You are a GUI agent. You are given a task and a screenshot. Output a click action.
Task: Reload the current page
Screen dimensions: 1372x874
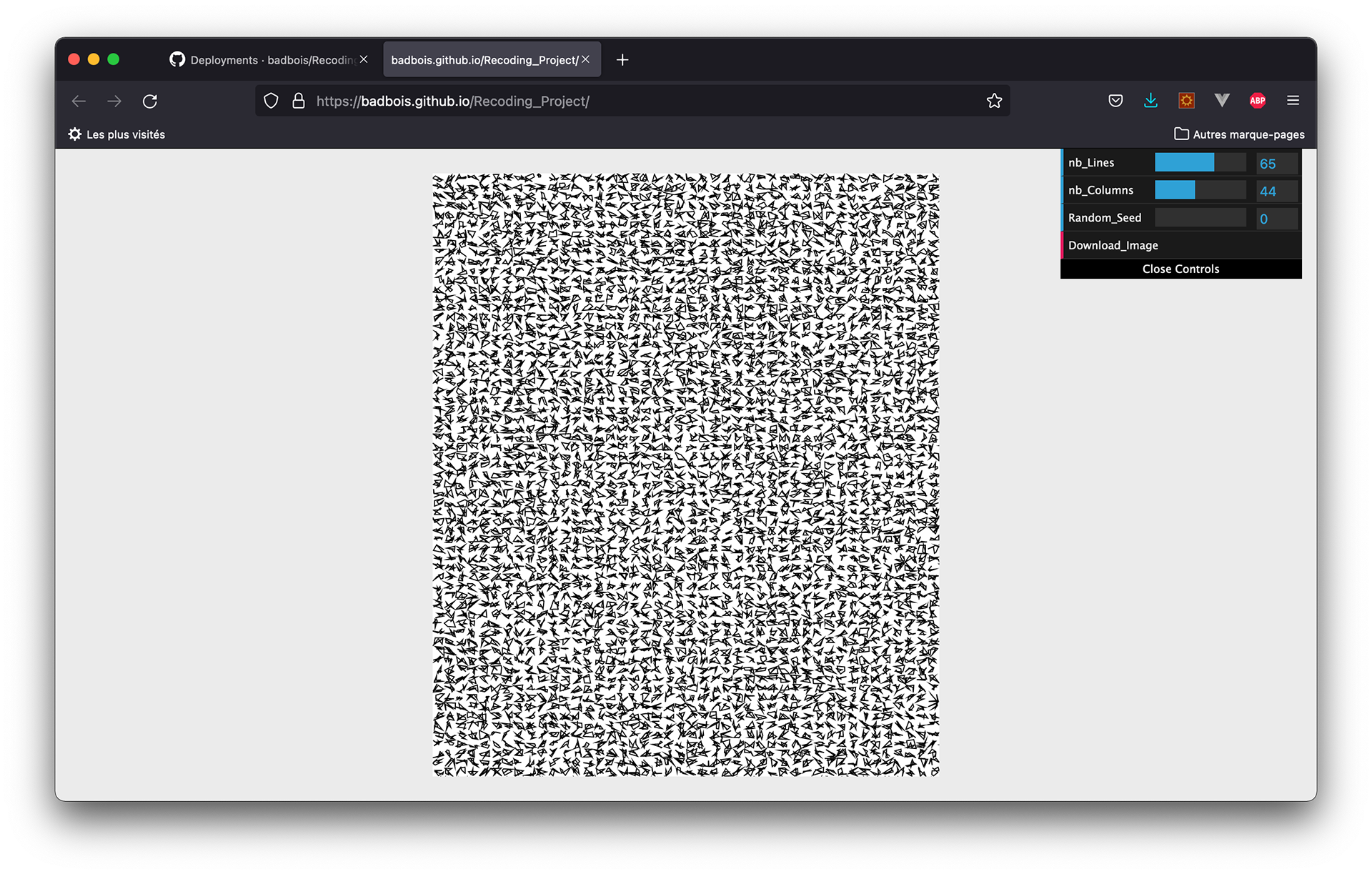[x=150, y=101]
